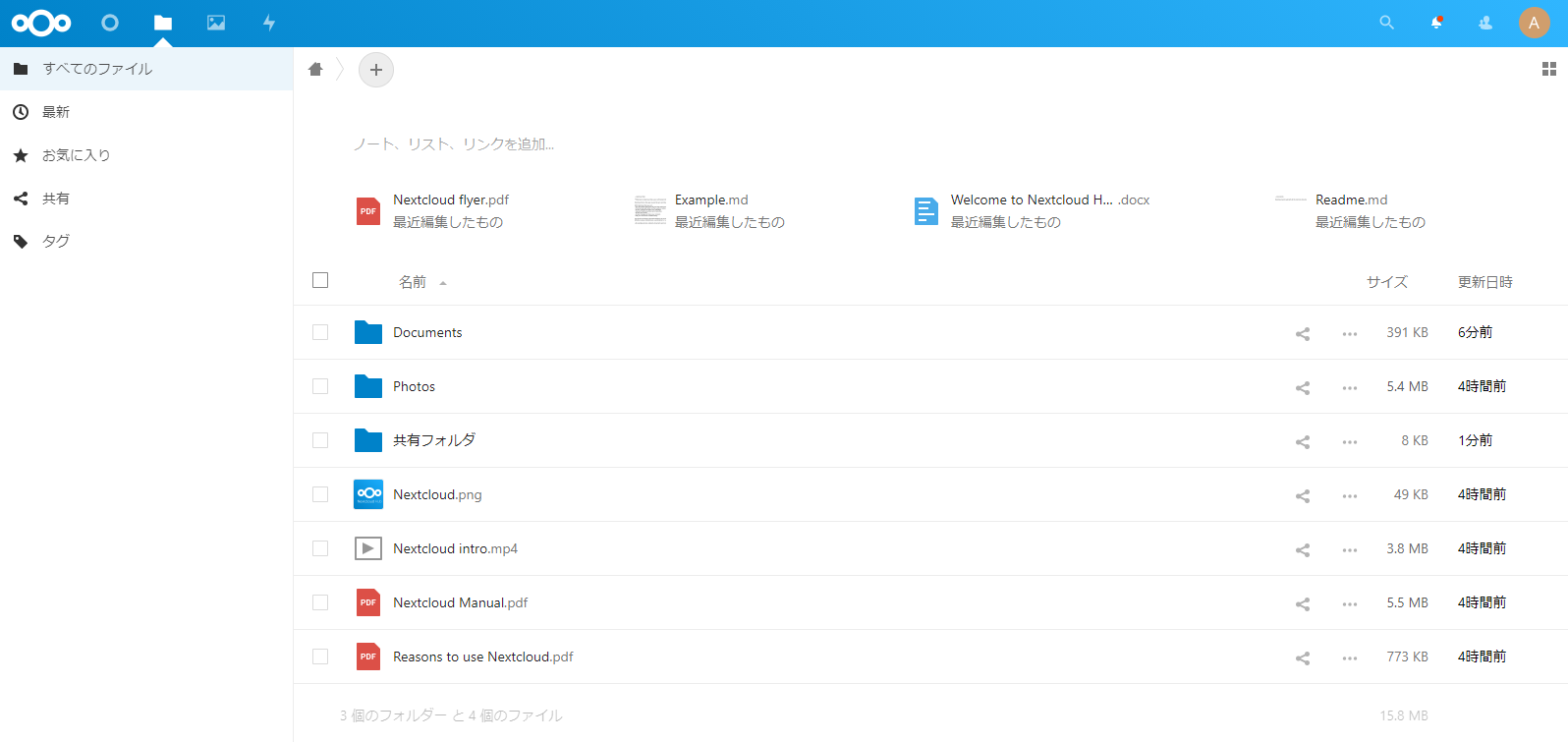Open the Activity lightning bolt app
Screen dimensions: 1568x742
(x=269, y=23)
